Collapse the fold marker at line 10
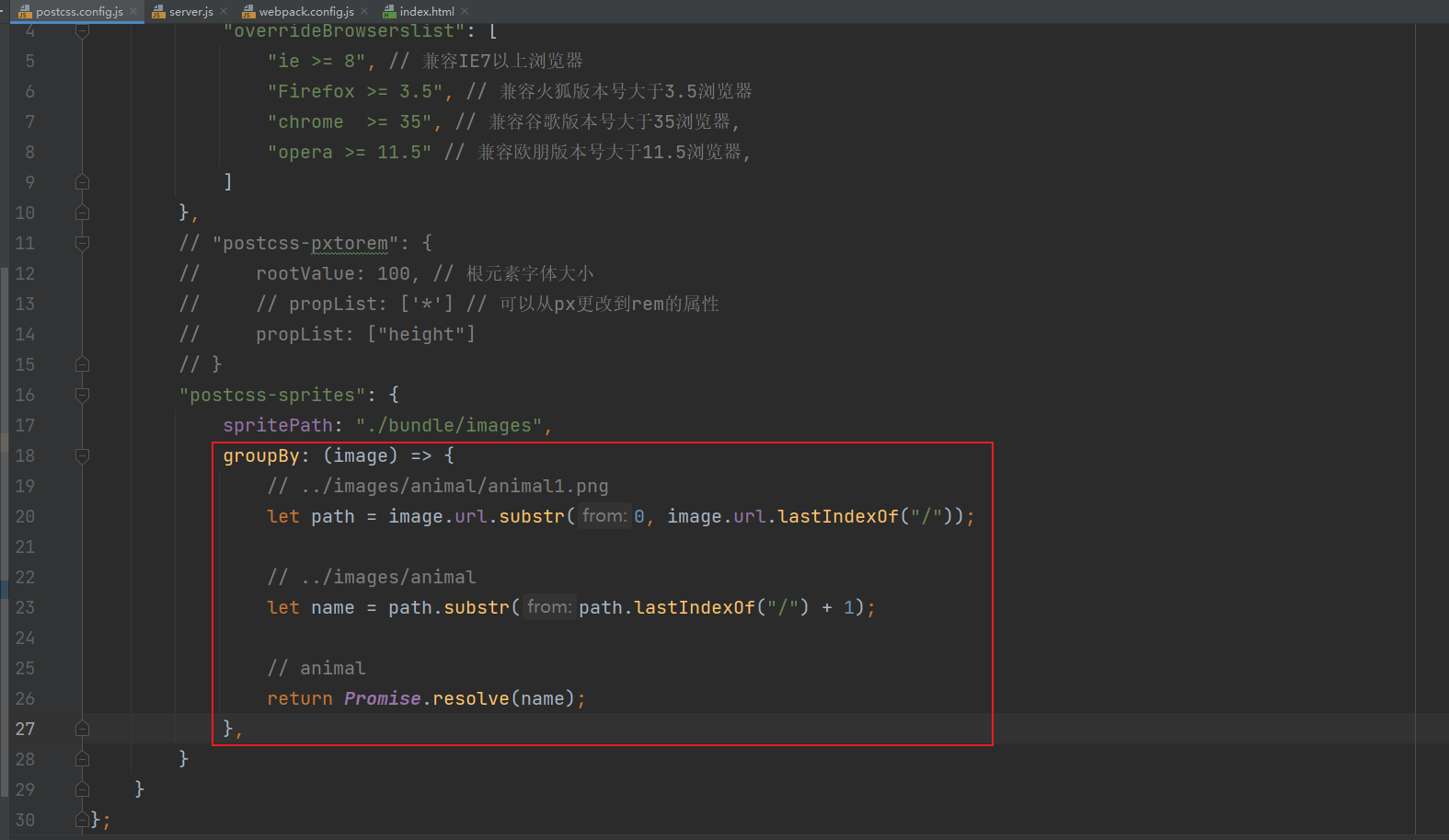1449x840 pixels. coord(82,213)
